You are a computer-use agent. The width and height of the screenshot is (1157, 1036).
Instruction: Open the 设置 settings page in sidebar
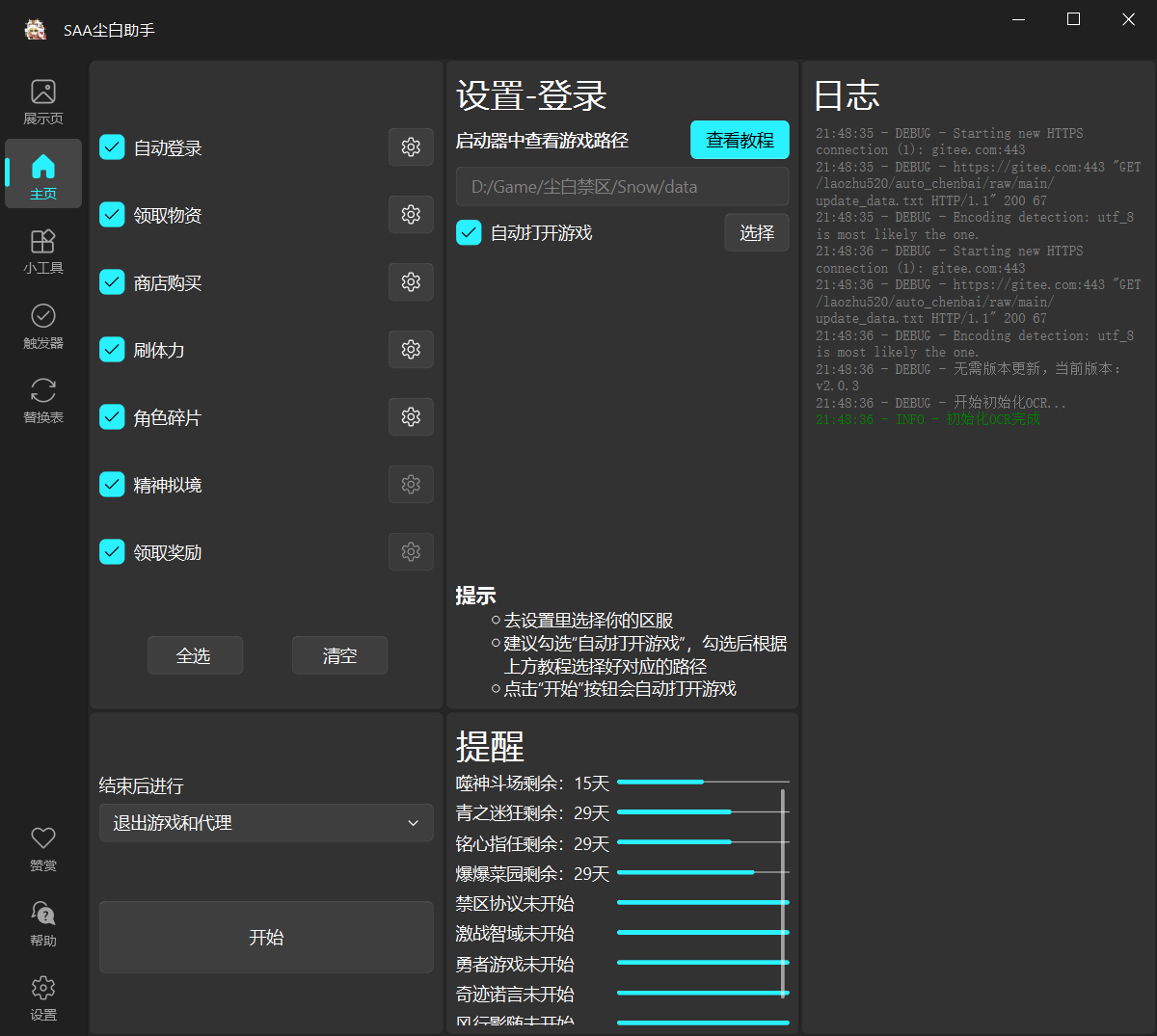pos(43,997)
